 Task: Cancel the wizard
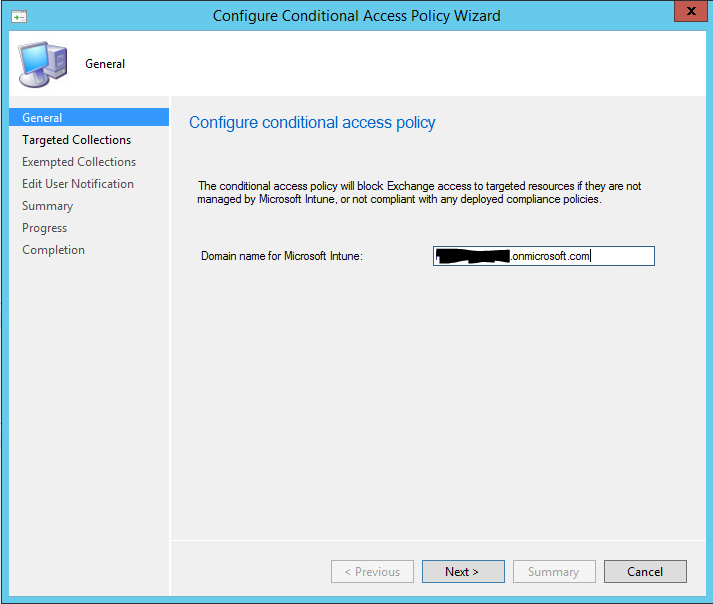tap(645, 571)
